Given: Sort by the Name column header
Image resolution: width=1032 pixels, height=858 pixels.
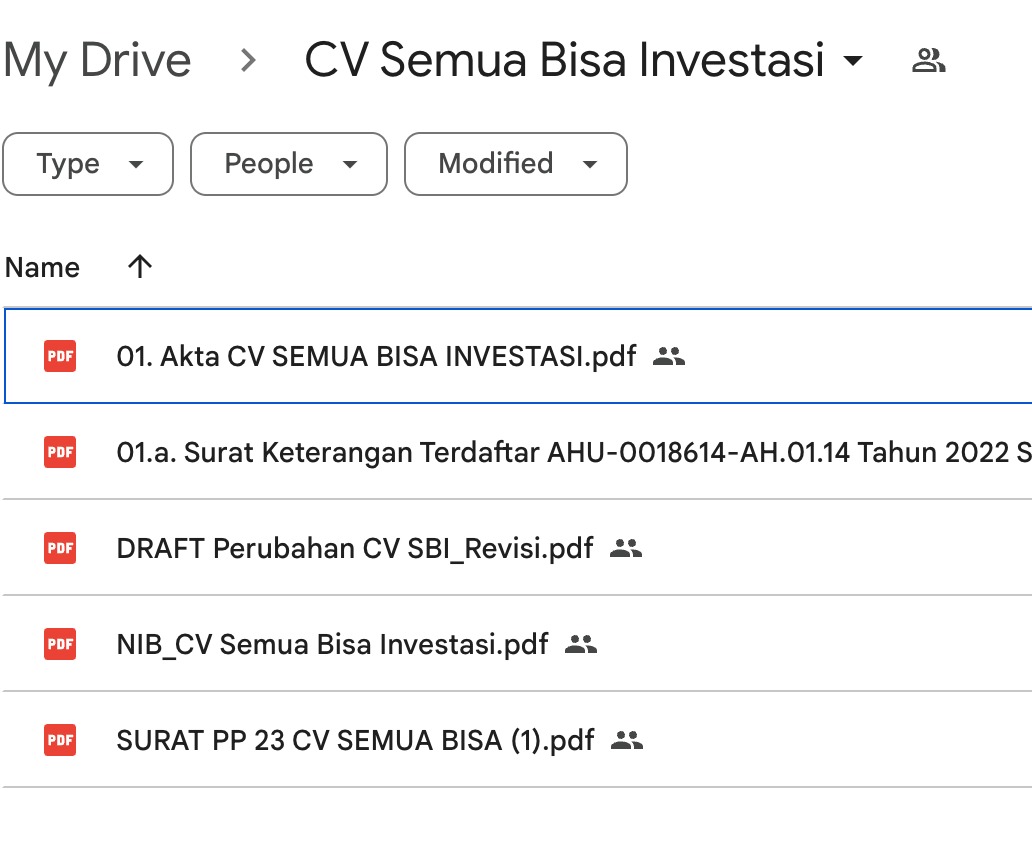Looking at the screenshot, I should tap(42, 267).
